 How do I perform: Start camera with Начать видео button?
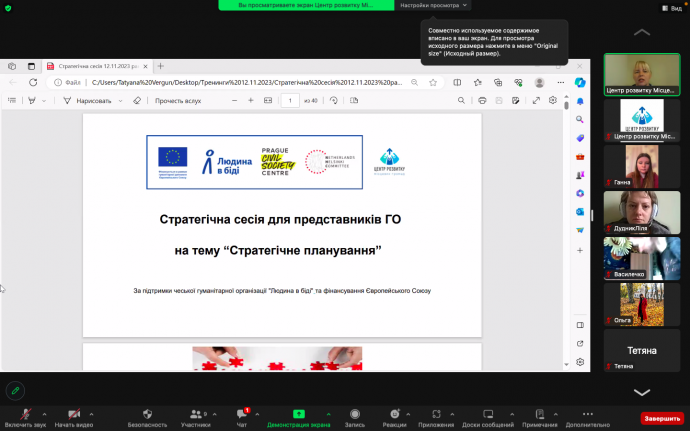coord(73,415)
